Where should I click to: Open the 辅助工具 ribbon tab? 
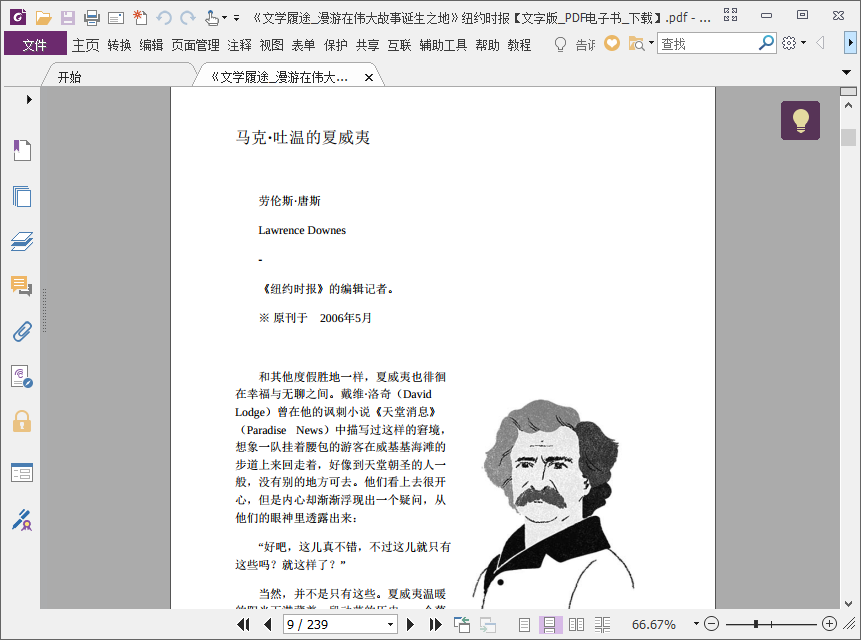pos(443,45)
